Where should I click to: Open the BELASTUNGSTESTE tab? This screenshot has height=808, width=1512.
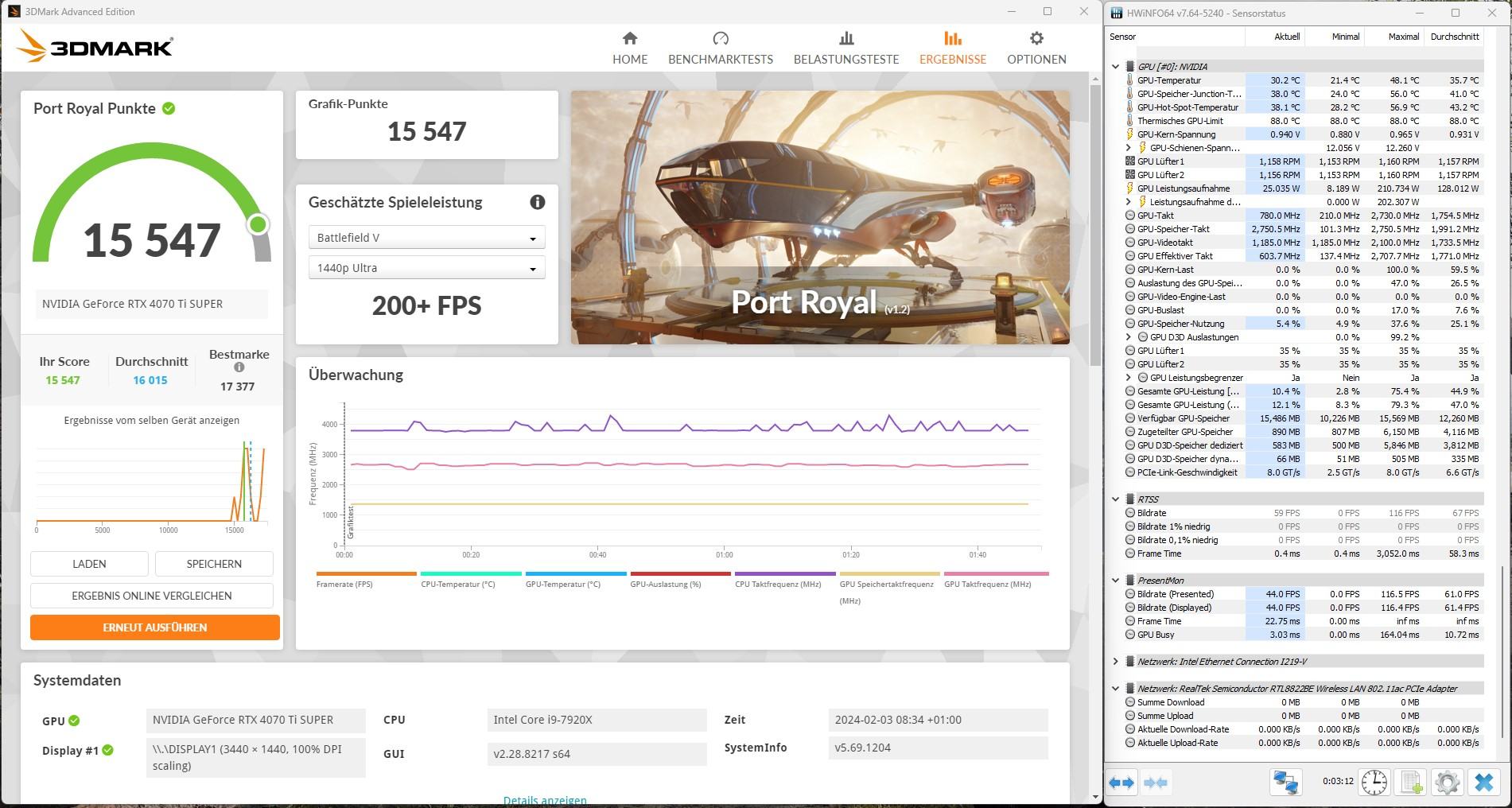pos(846,48)
